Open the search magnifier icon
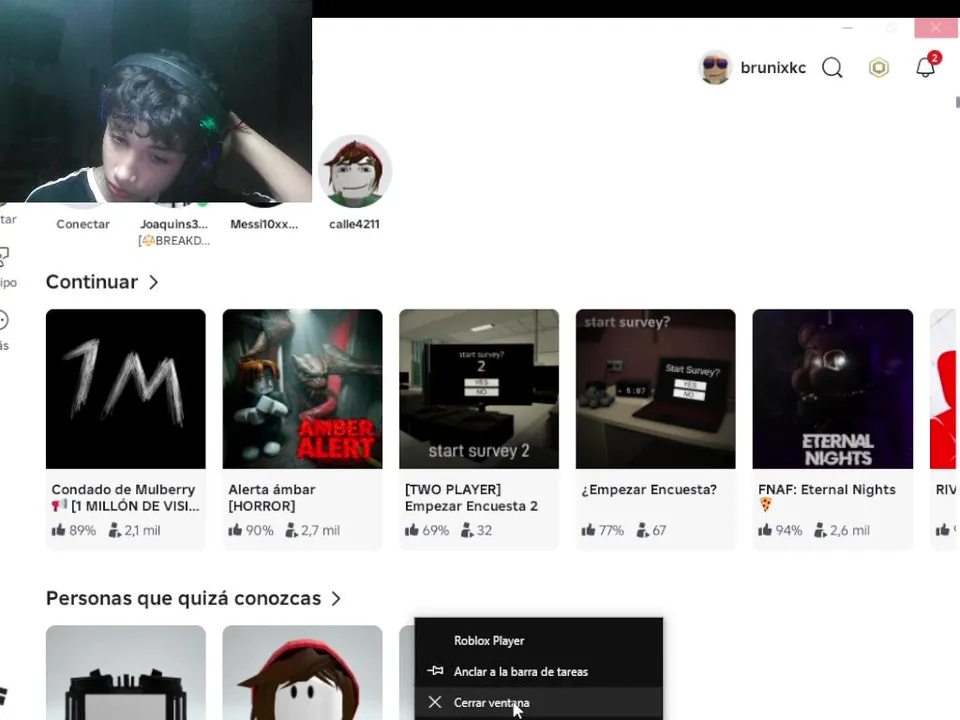The width and height of the screenshot is (960, 720). coord(832,67)
